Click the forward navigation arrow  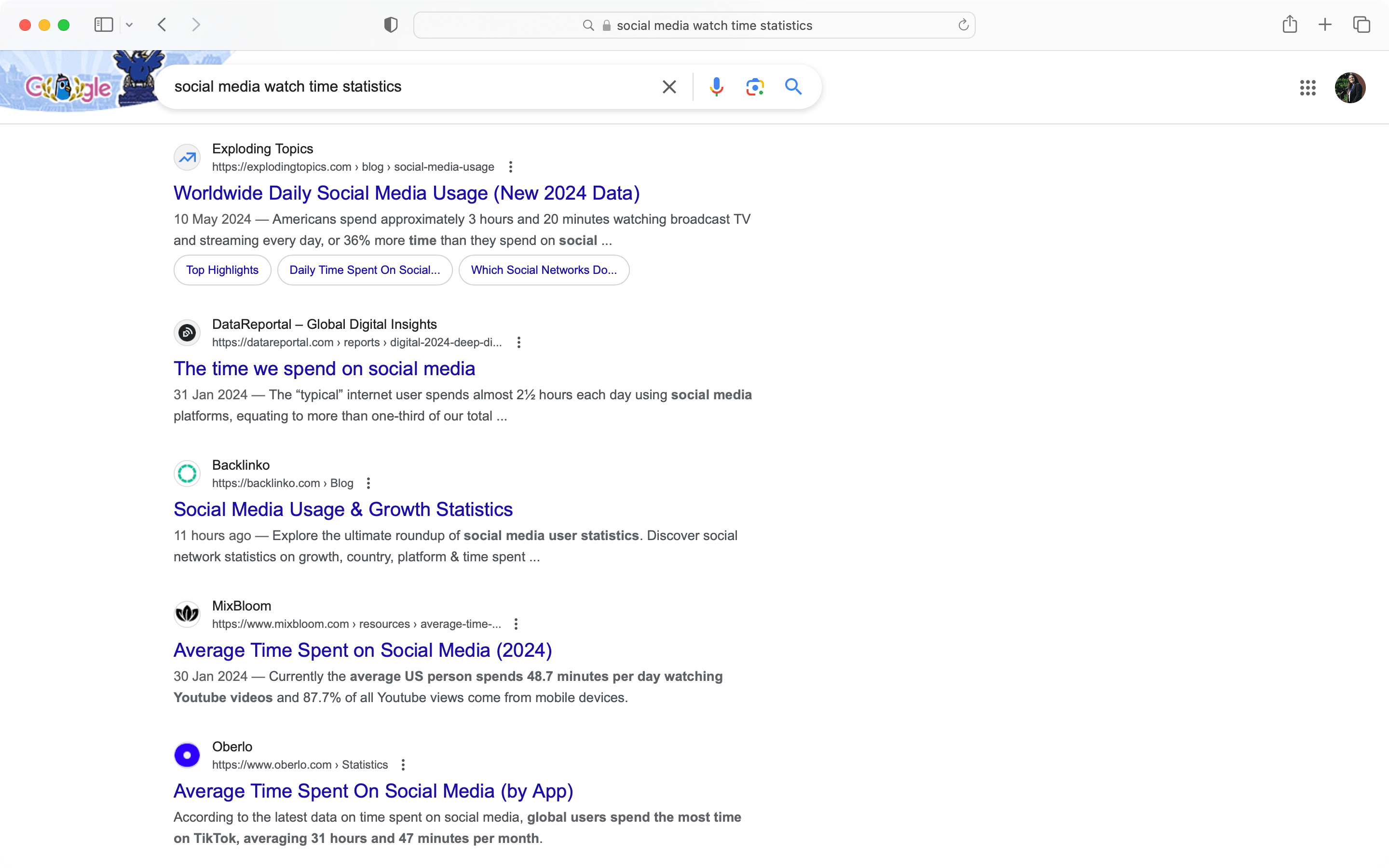coord(196,24)
